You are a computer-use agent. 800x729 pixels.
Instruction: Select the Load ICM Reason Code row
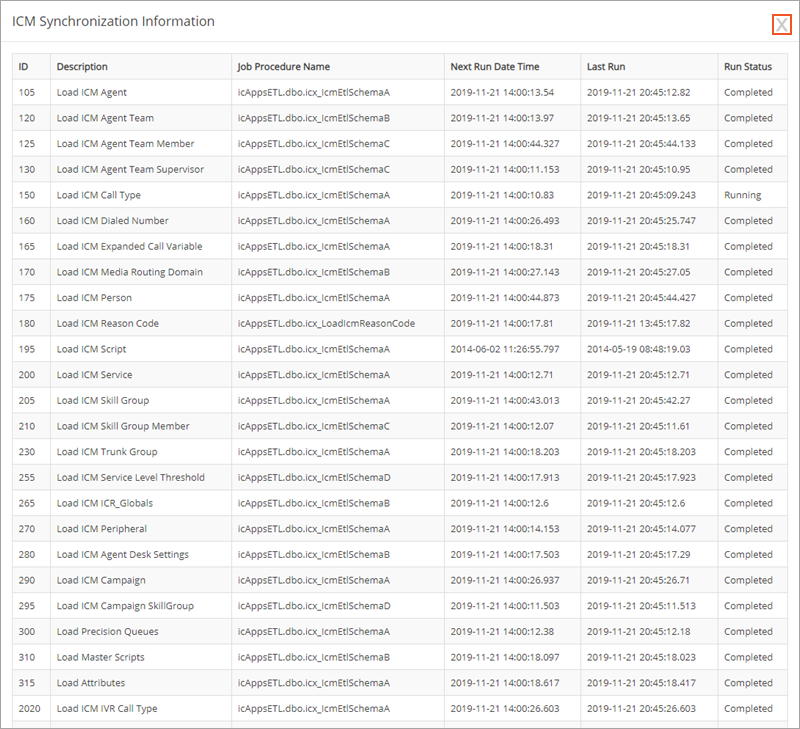point(400,323)
